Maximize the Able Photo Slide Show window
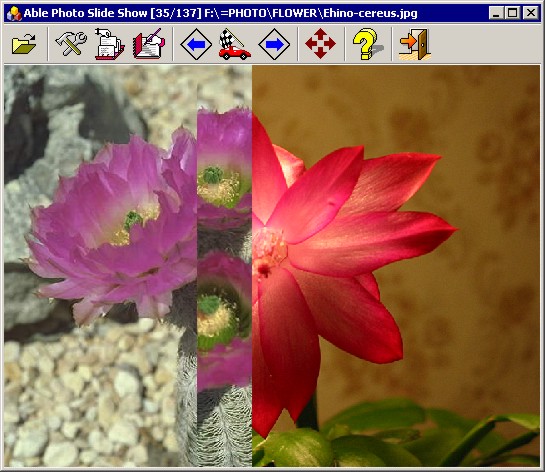The image size is (545, 472). point(512,13)
